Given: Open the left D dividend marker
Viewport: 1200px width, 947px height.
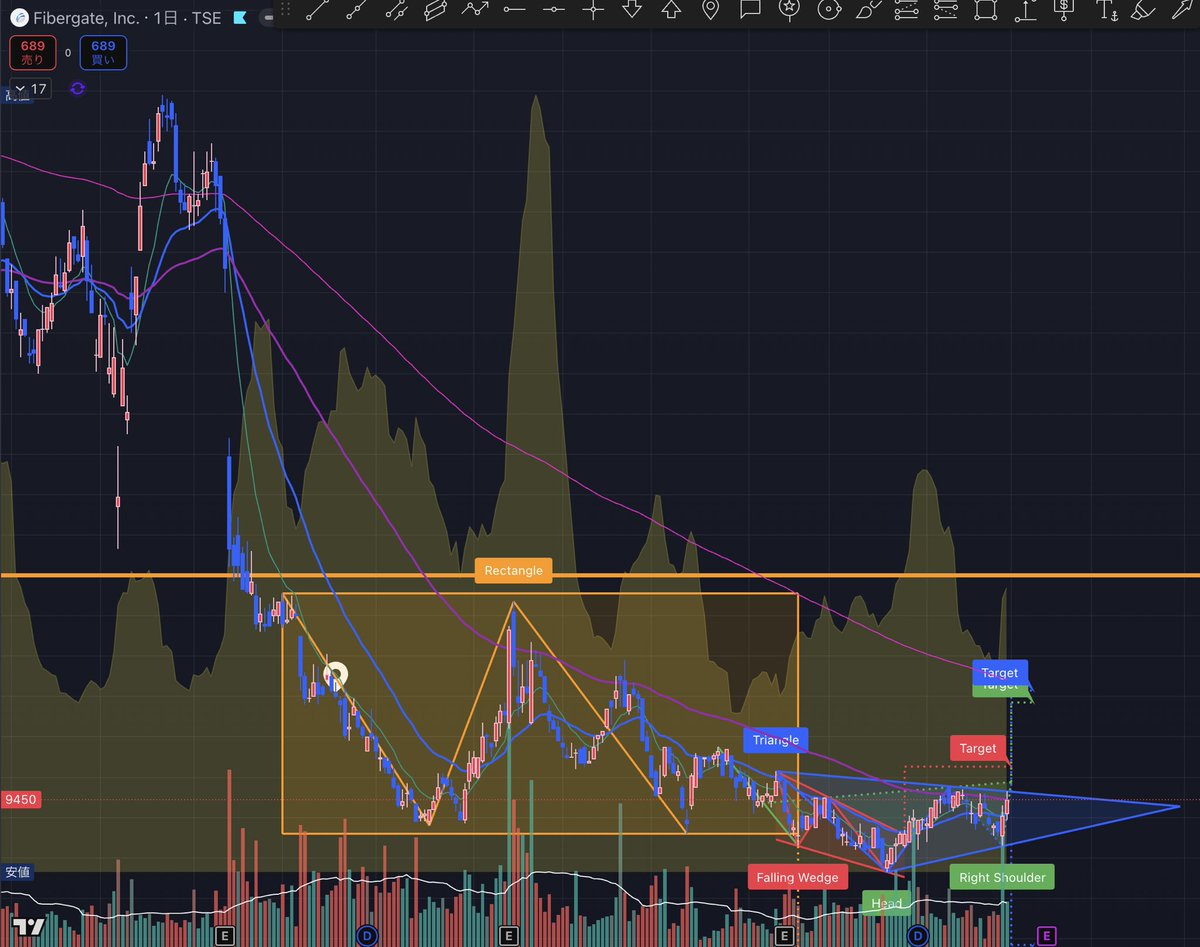Looking at the screenshot, I should (x=367, y=936).
